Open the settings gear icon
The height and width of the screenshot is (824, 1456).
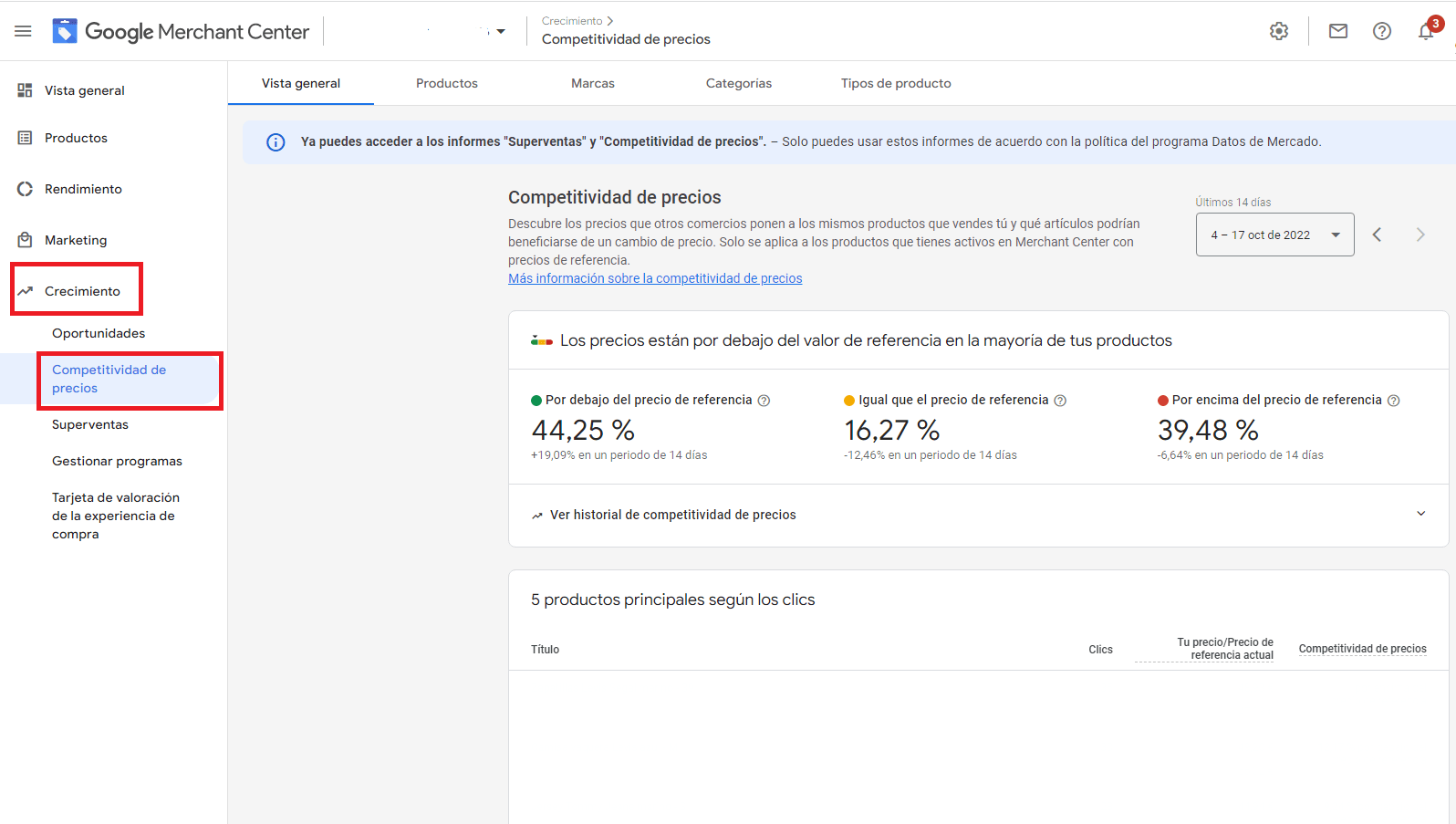1279,31
